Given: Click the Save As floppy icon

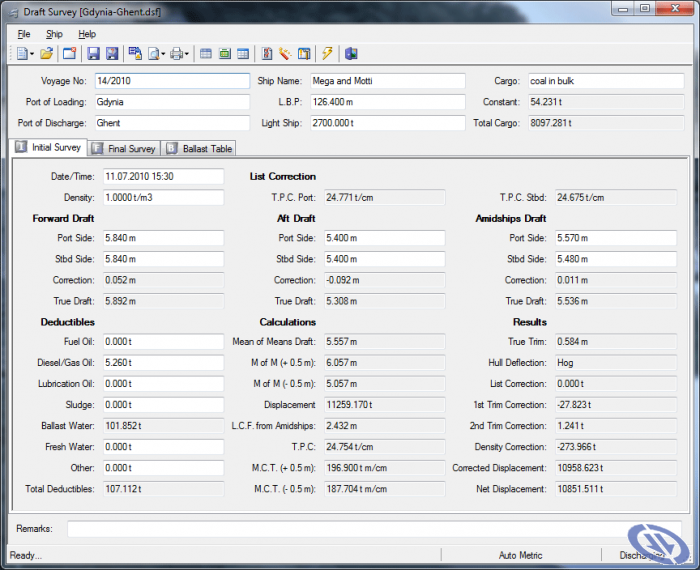Looking at the screenshot, I should [112, 54].
